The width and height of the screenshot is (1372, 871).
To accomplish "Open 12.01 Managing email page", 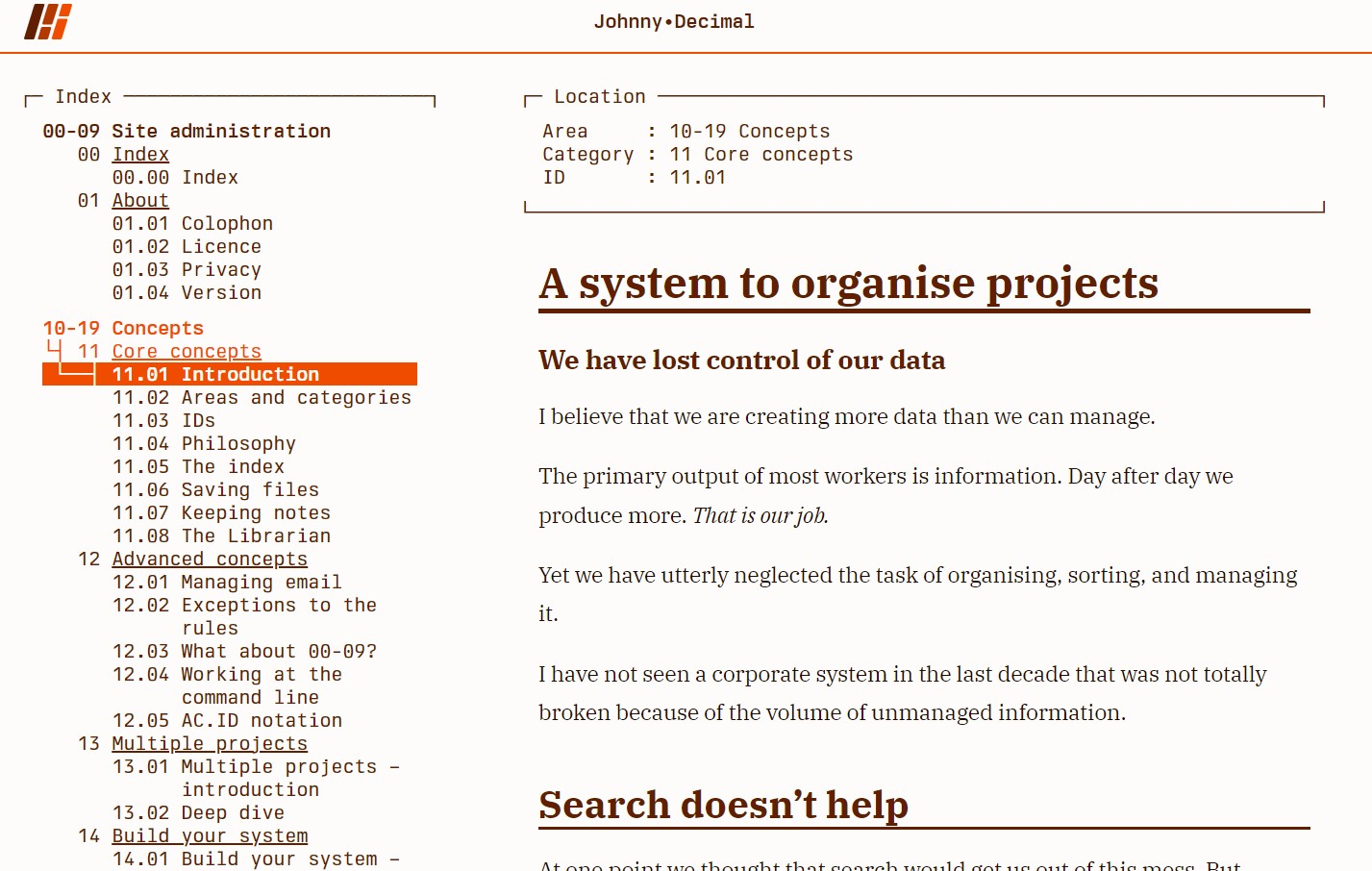I will pos(227,583).
